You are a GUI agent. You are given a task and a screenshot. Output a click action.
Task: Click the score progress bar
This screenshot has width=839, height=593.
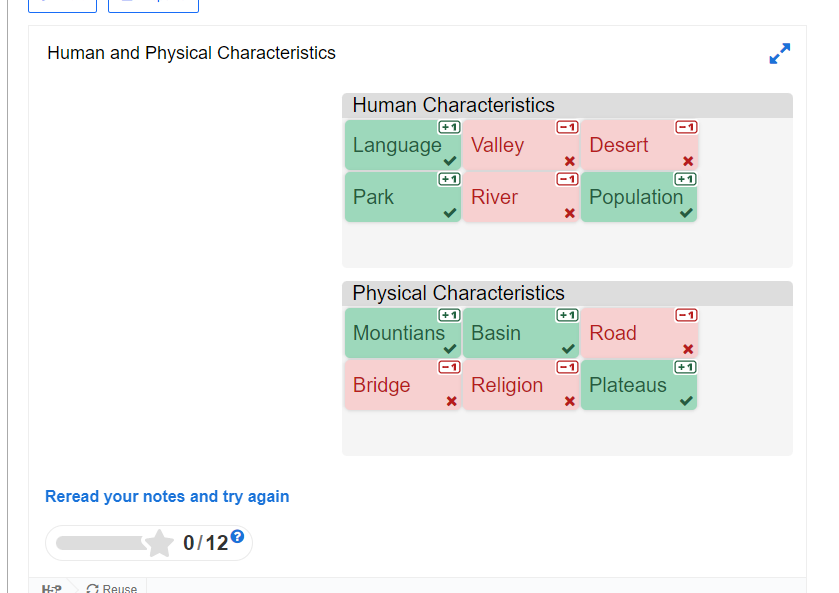click(x=101, y=543)
